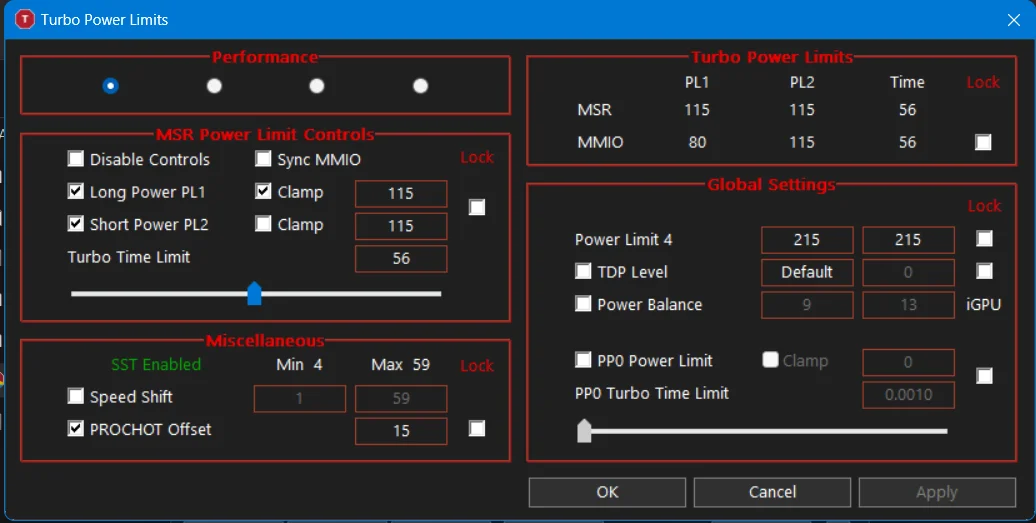Click the Turbo Time Limit slider thumb
The height and width of the screenshot is (523, 1036).
(254, 293)
